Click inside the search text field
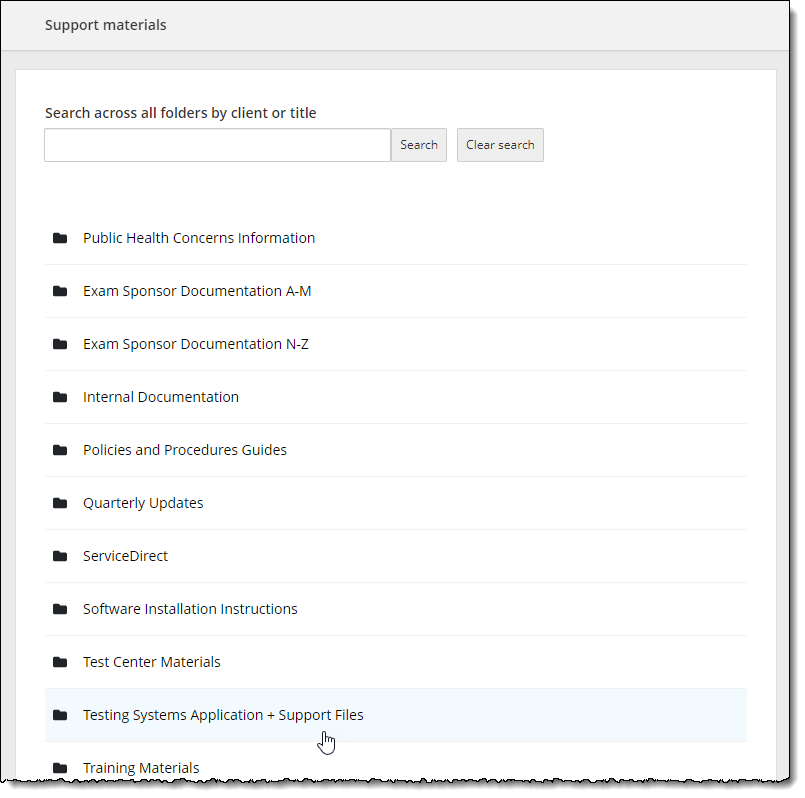Screen dimensions: 805x798 pos(216,144)
